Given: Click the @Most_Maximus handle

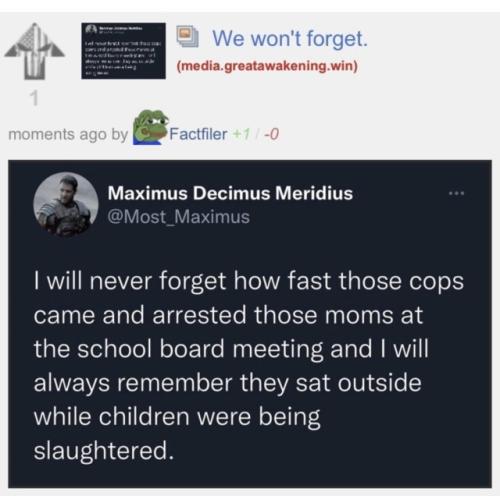Looking at the screenshot, I should tap(178, 217).
